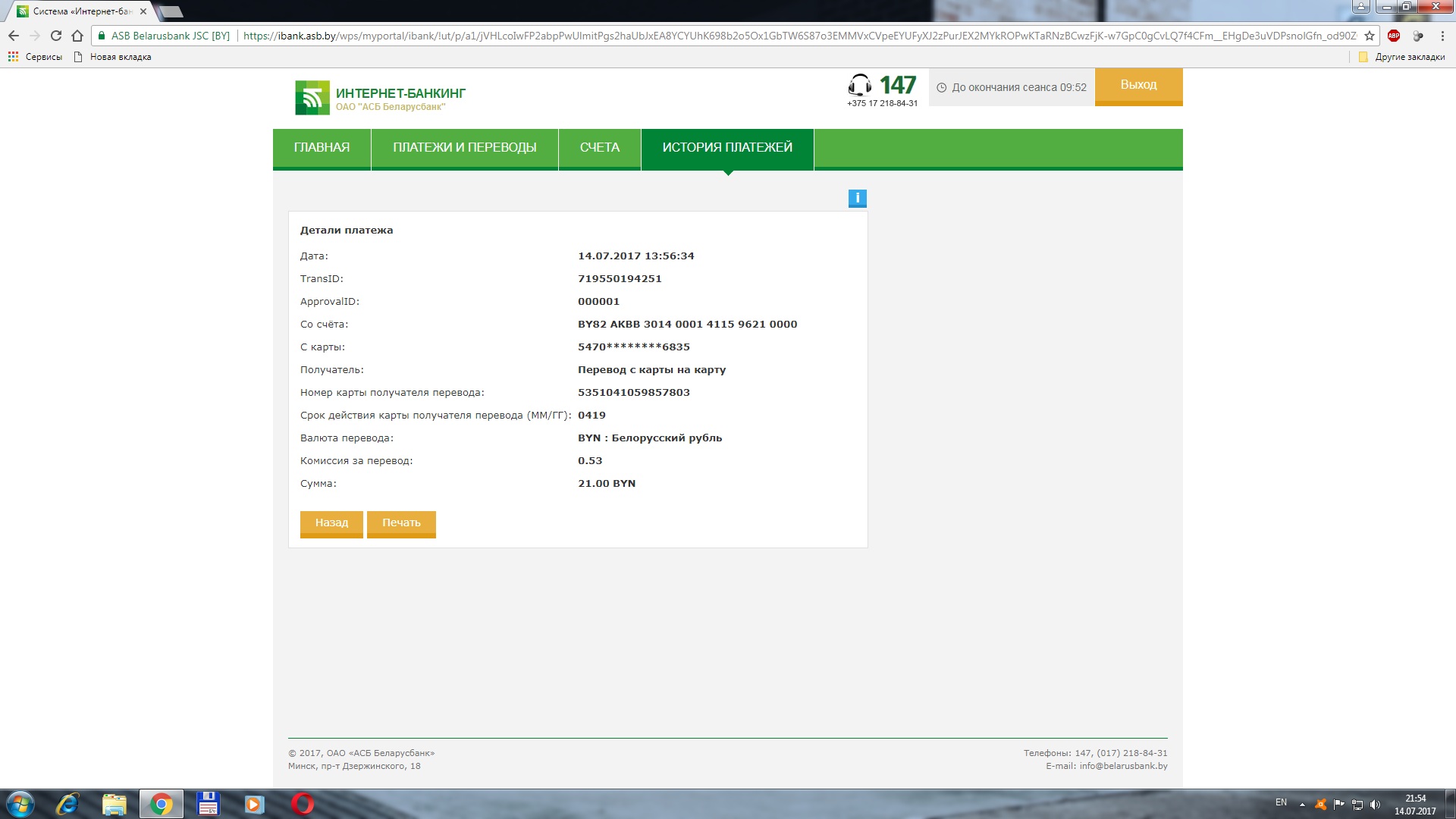This screenshot has width=1456, height=819.
Task: Open Internet Explorer from taskbar
Action: click(x=68, y=804)
